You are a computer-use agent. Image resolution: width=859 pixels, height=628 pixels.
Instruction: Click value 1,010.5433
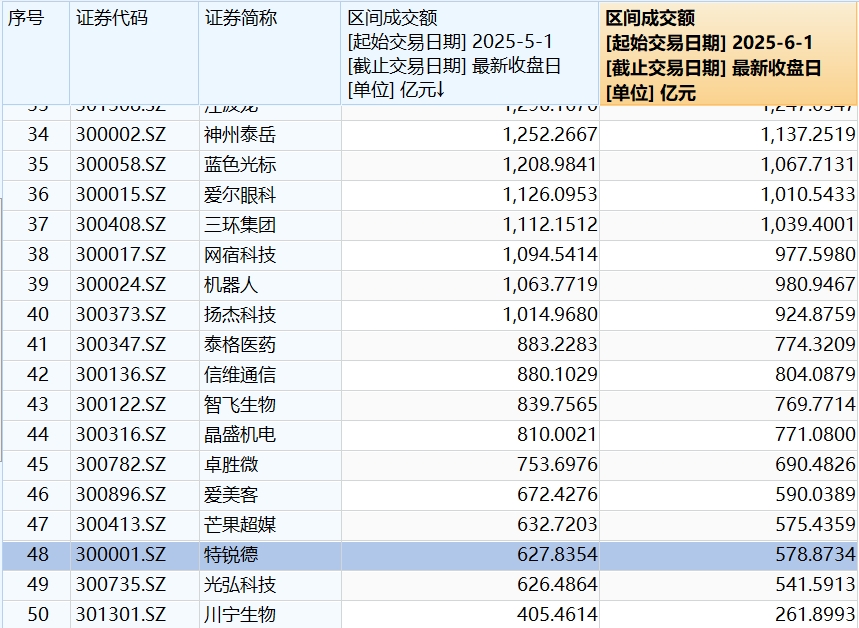pos(808,195)
